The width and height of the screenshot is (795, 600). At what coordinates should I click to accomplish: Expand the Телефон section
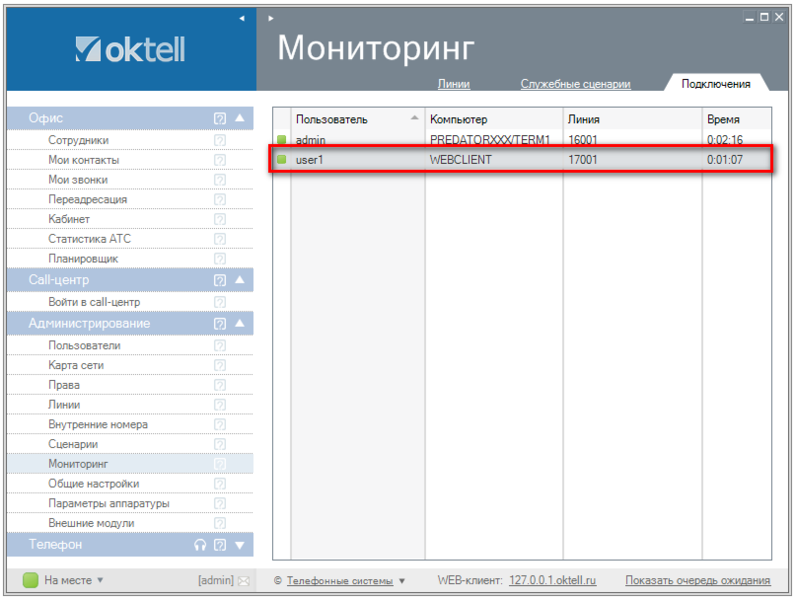click(x=240, y=545)
